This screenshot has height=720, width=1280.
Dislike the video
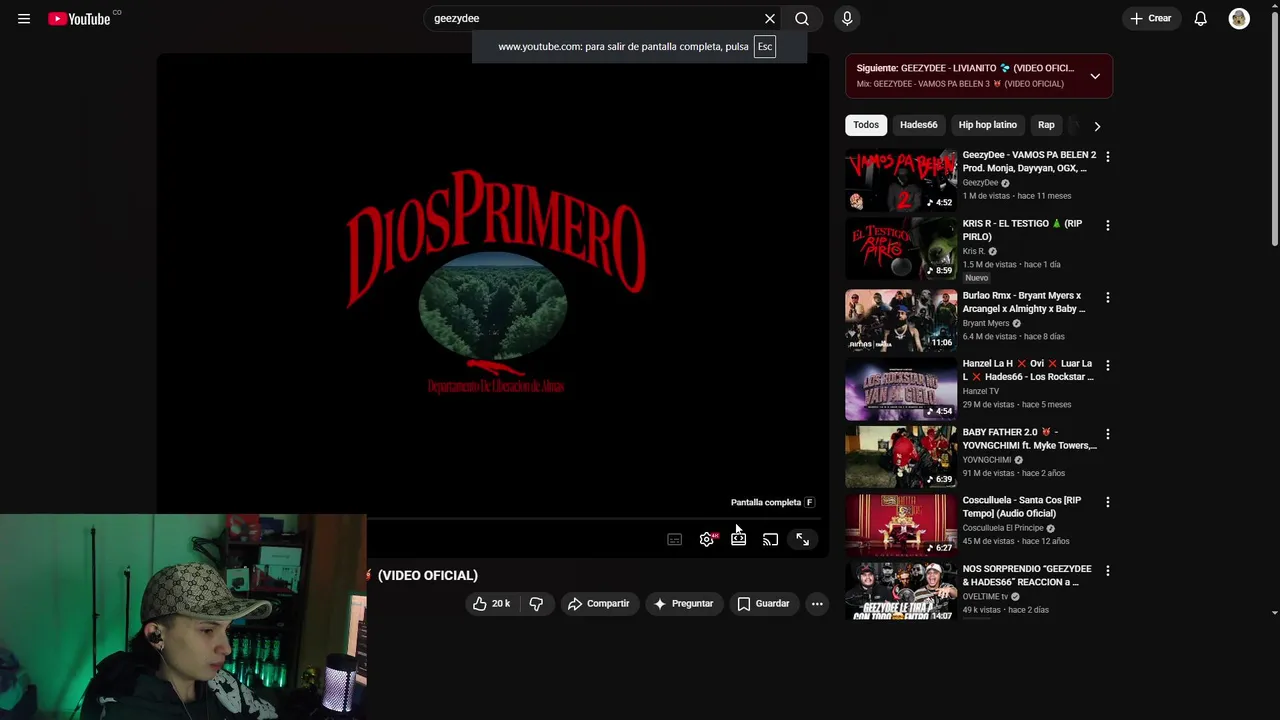[536, 604]
